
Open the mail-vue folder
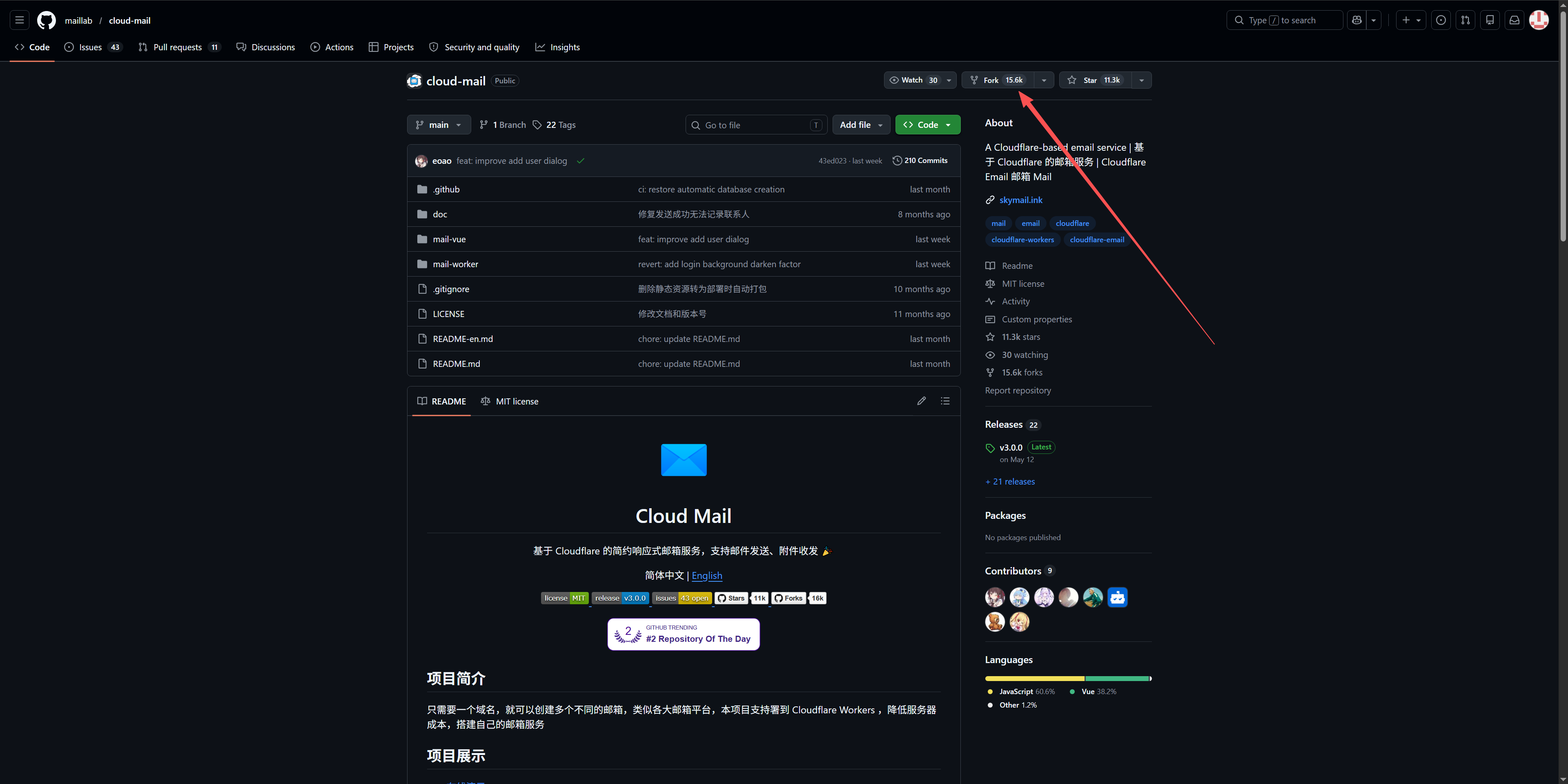click(449, 239)
